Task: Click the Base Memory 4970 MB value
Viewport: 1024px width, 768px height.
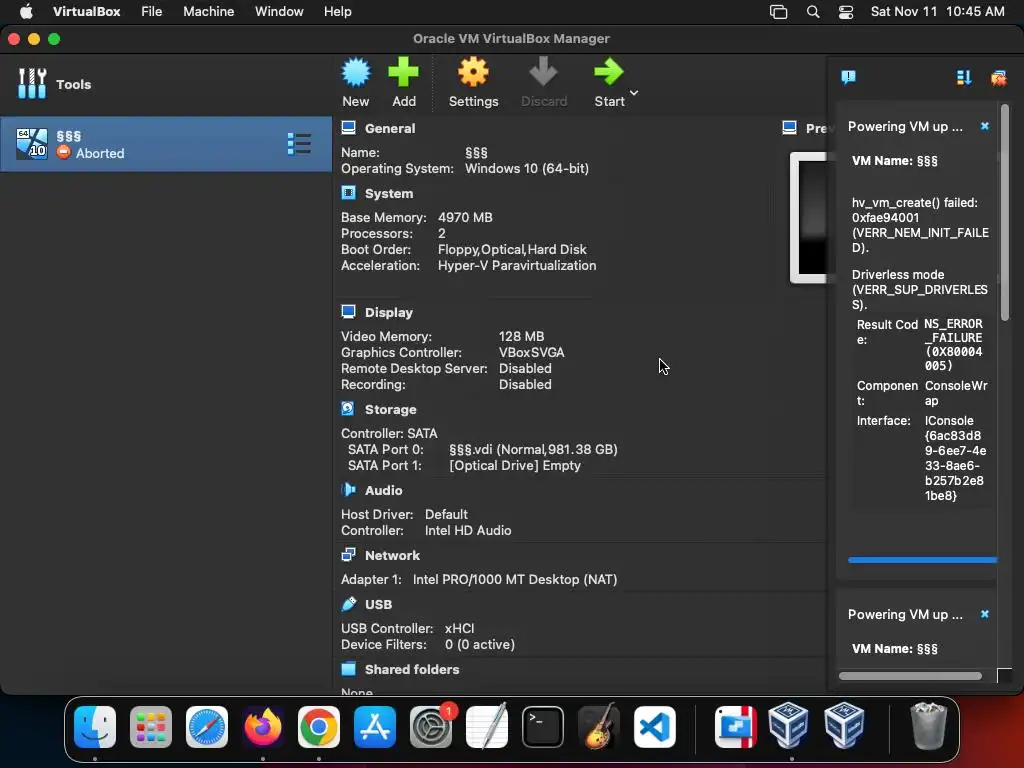Action: (465, 217)
